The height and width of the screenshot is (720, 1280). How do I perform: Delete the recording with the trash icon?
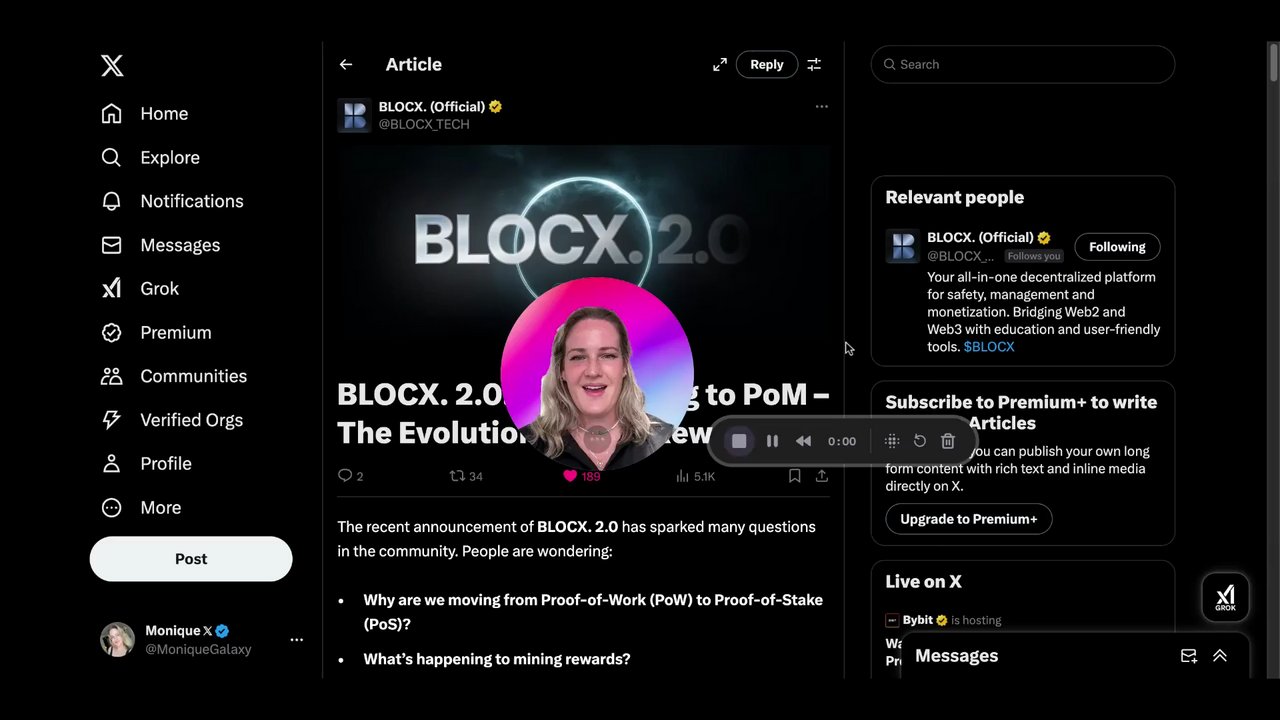pyautogui.click(x=948, y=441)
